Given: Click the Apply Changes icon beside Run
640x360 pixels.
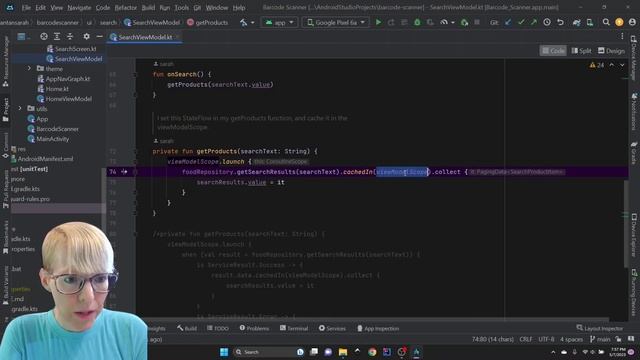Looking at the screenshot, I should (x=391, y=22).
